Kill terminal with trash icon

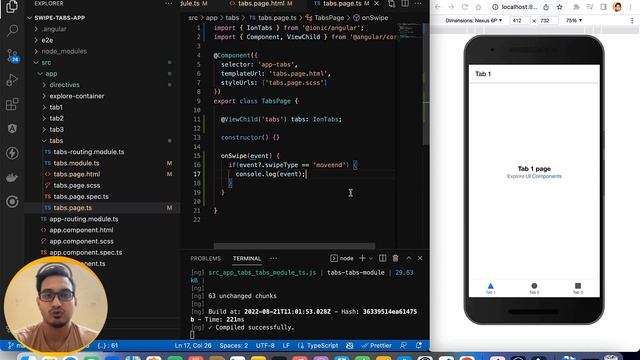click(x=395, y=258)
